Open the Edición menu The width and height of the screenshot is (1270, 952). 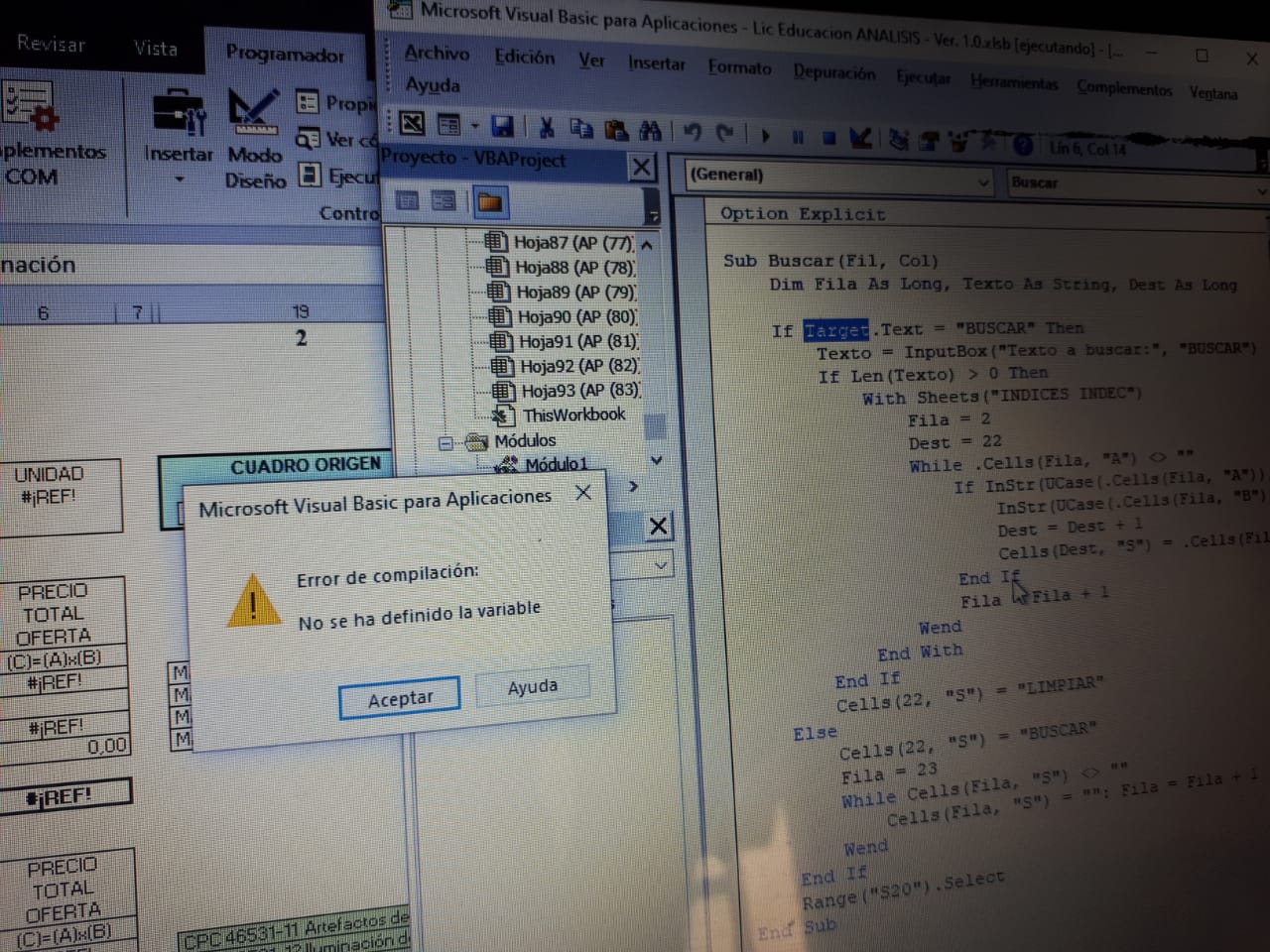pos(525,58)
